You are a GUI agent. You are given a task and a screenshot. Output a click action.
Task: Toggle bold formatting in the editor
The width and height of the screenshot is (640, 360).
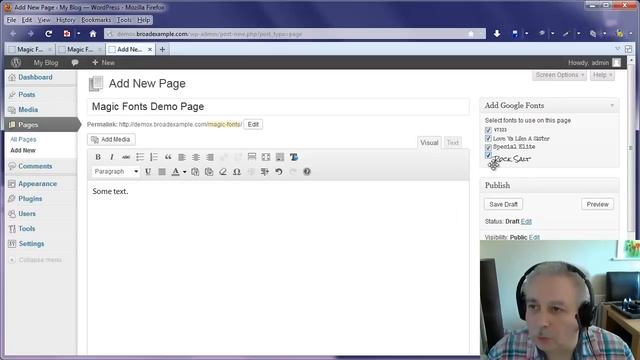(x=98, y=157)
